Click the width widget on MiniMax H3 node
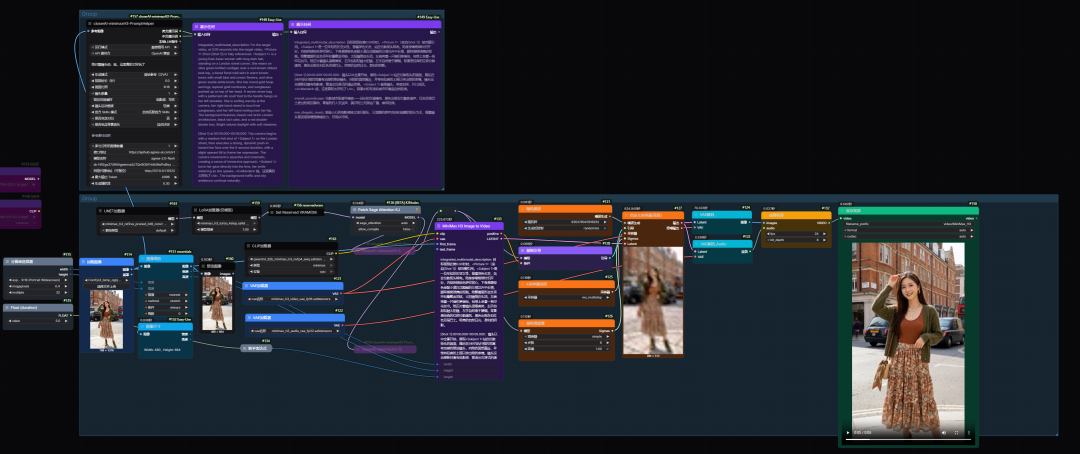 click(x=469, y=364)
